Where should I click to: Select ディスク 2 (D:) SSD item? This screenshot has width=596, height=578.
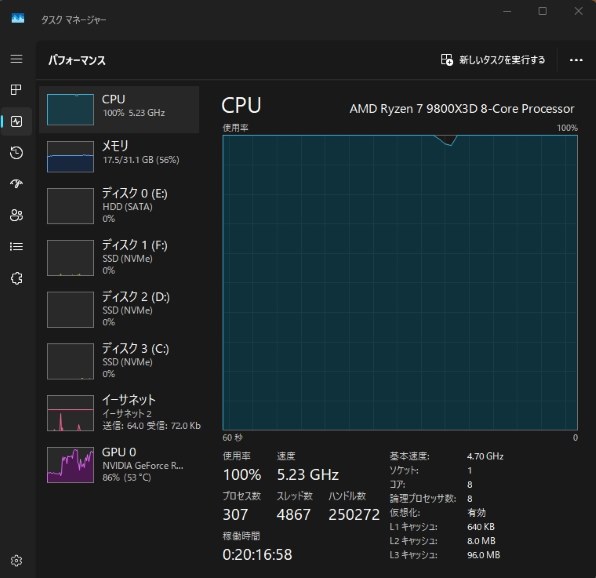(x=119, y=309)
